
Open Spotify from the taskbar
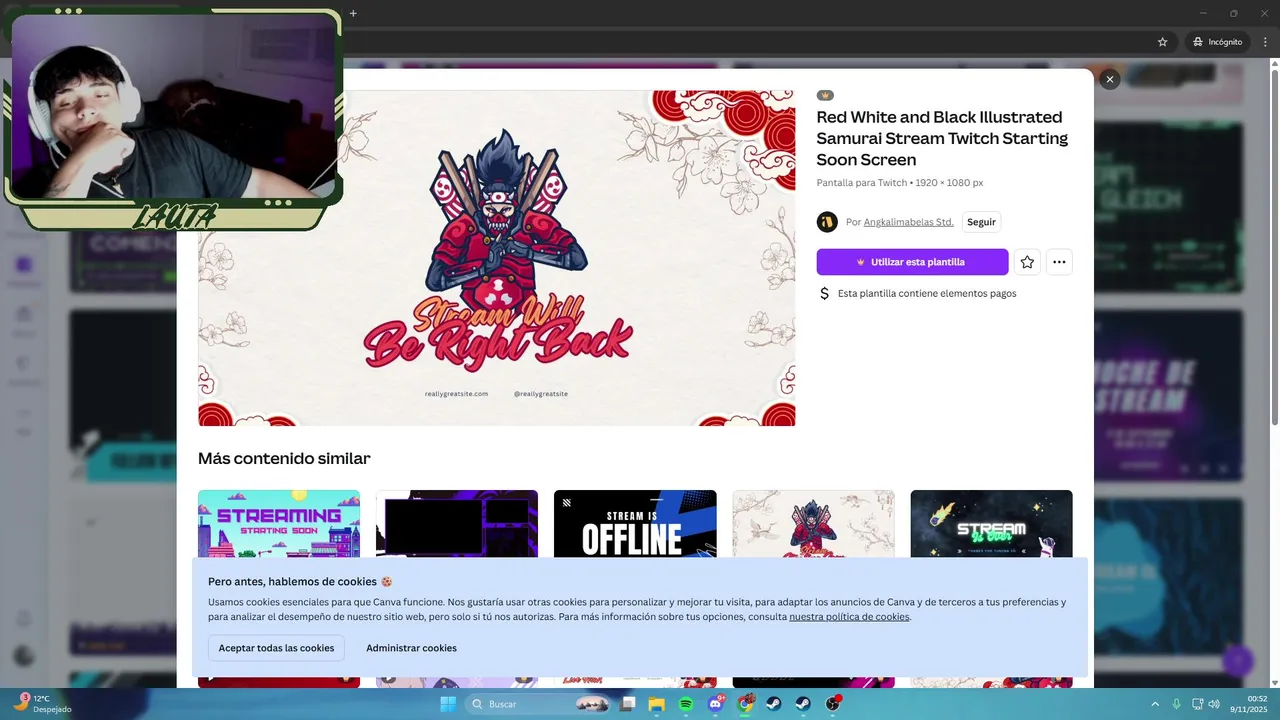coord(686,704)
